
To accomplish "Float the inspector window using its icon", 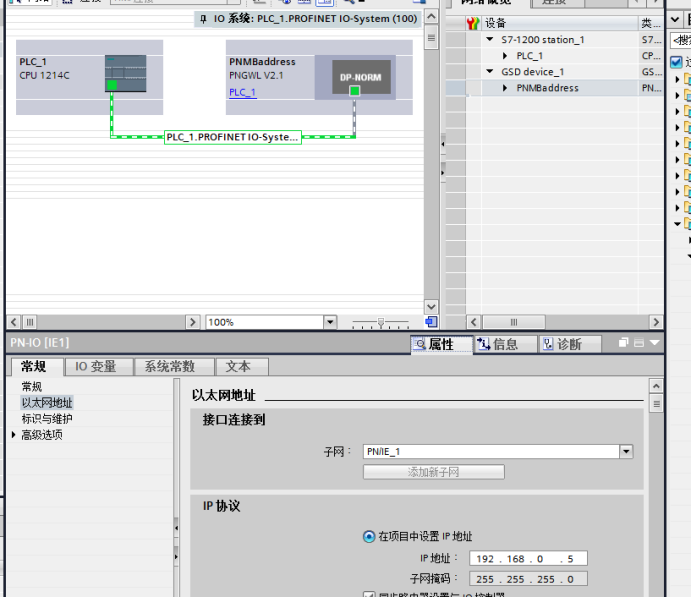I will (x=623, y=343).
